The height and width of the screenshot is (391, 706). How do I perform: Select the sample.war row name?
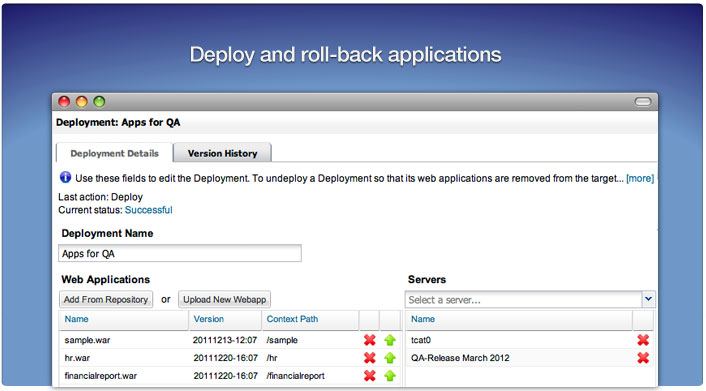point(87,340)
